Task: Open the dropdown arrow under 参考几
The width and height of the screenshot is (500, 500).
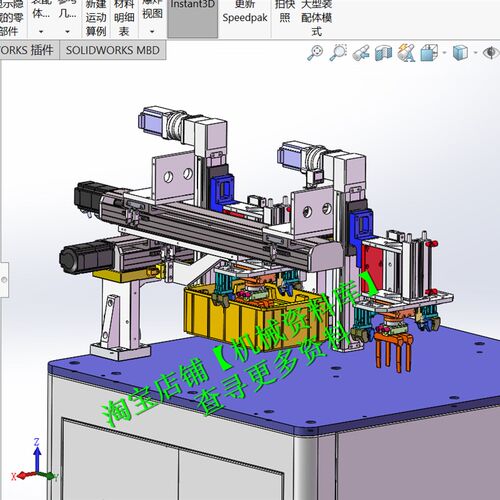Action: 67,32
